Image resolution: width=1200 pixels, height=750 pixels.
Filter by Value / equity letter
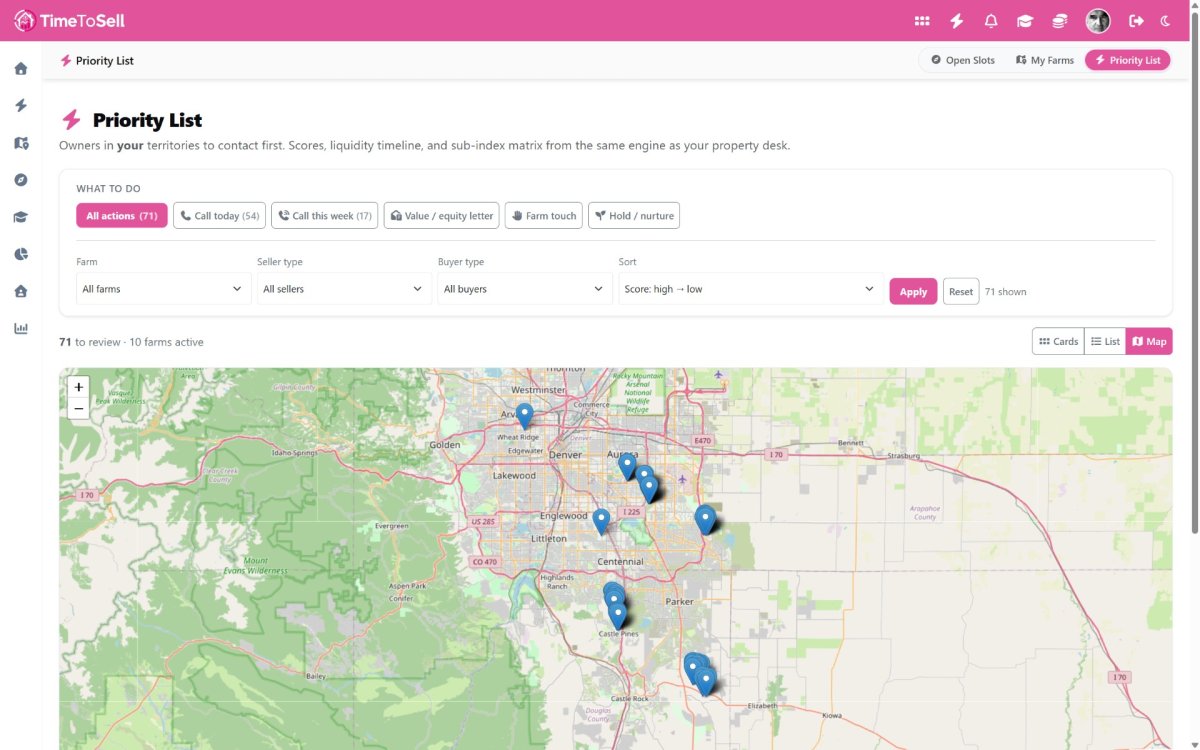441,216
